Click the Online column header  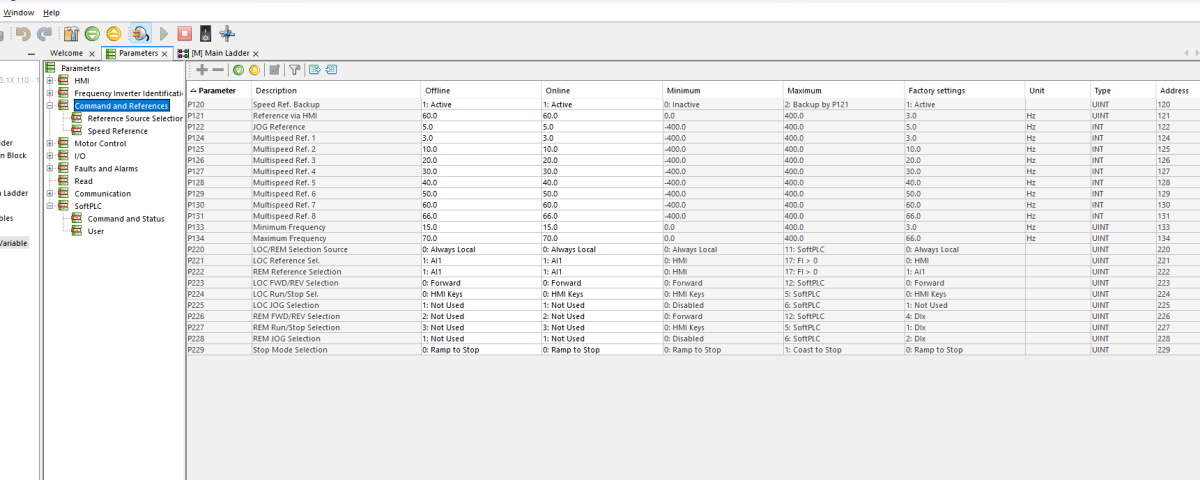click(x=601, y=90)
